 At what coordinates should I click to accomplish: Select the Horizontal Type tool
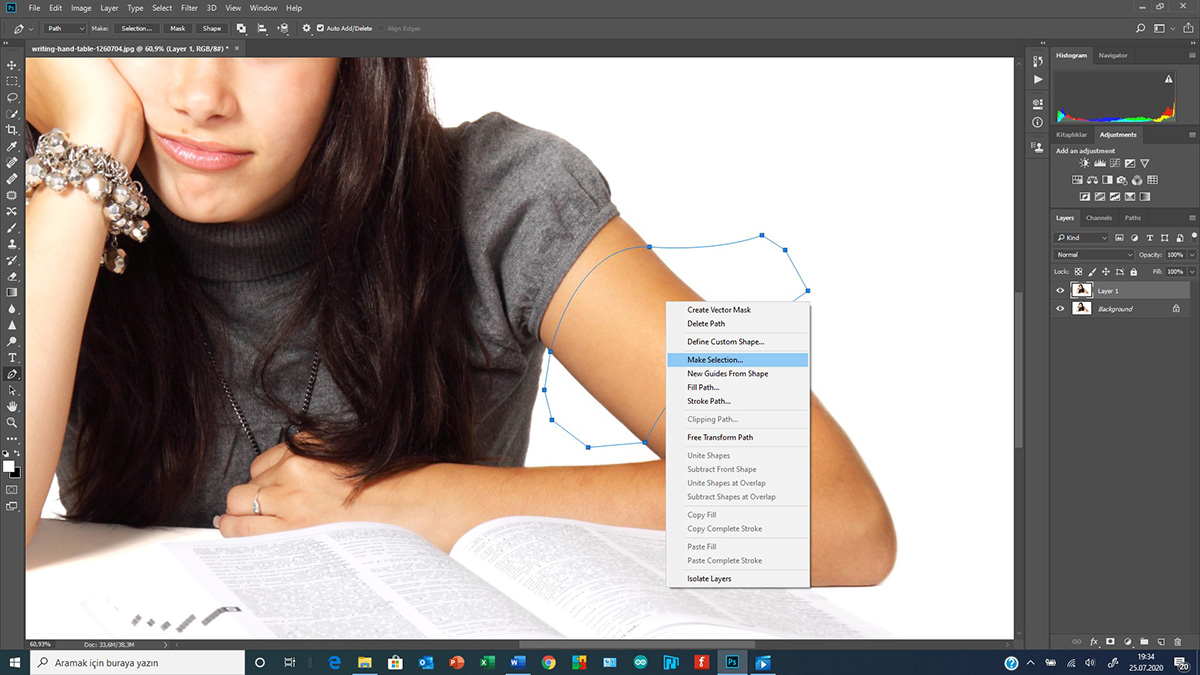tap(12, 357)
